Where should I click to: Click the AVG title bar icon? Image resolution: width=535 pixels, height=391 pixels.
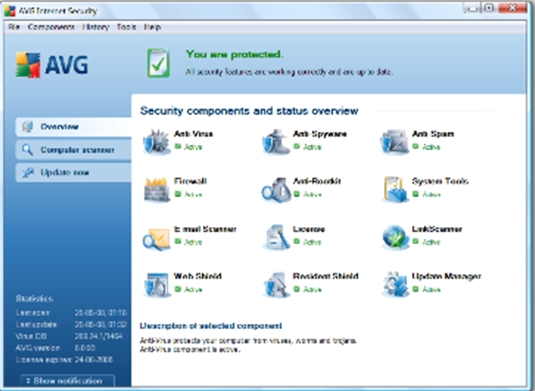click(x=10, y=11)
